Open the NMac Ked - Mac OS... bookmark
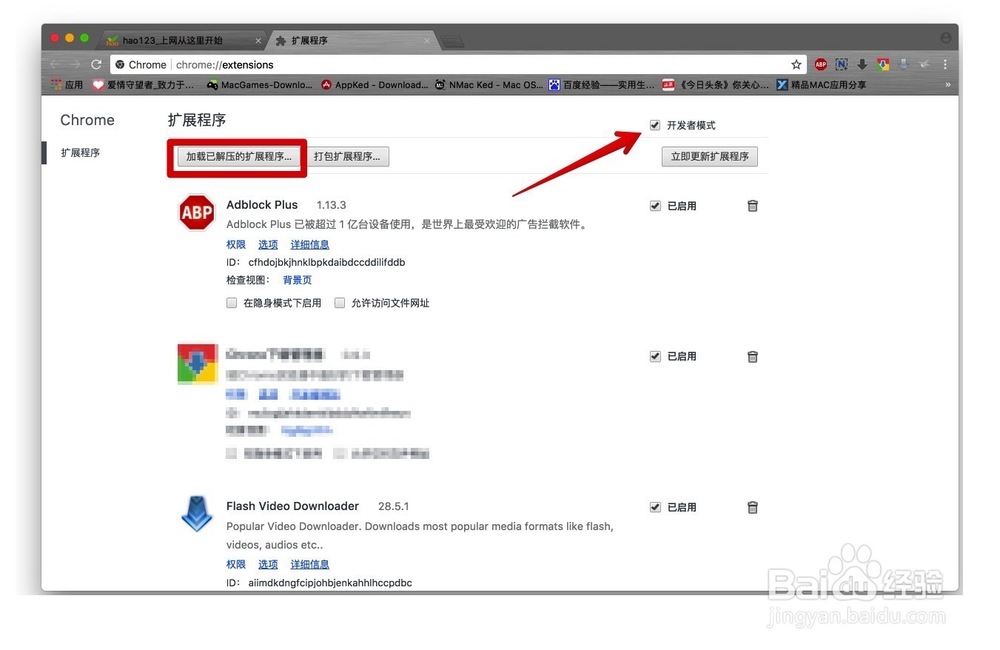Image resolution: width=1000 pixels, height=650 pixels. [x=489, y=85]
